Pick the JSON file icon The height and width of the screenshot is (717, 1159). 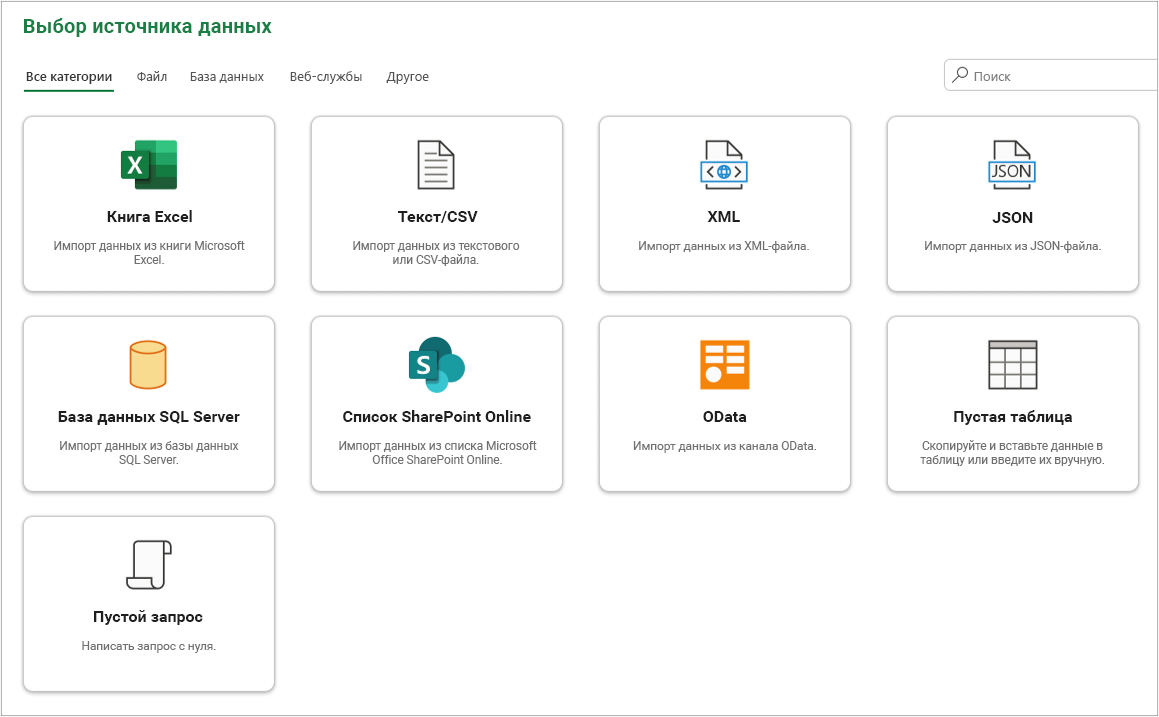click(x=1012, y=165)
